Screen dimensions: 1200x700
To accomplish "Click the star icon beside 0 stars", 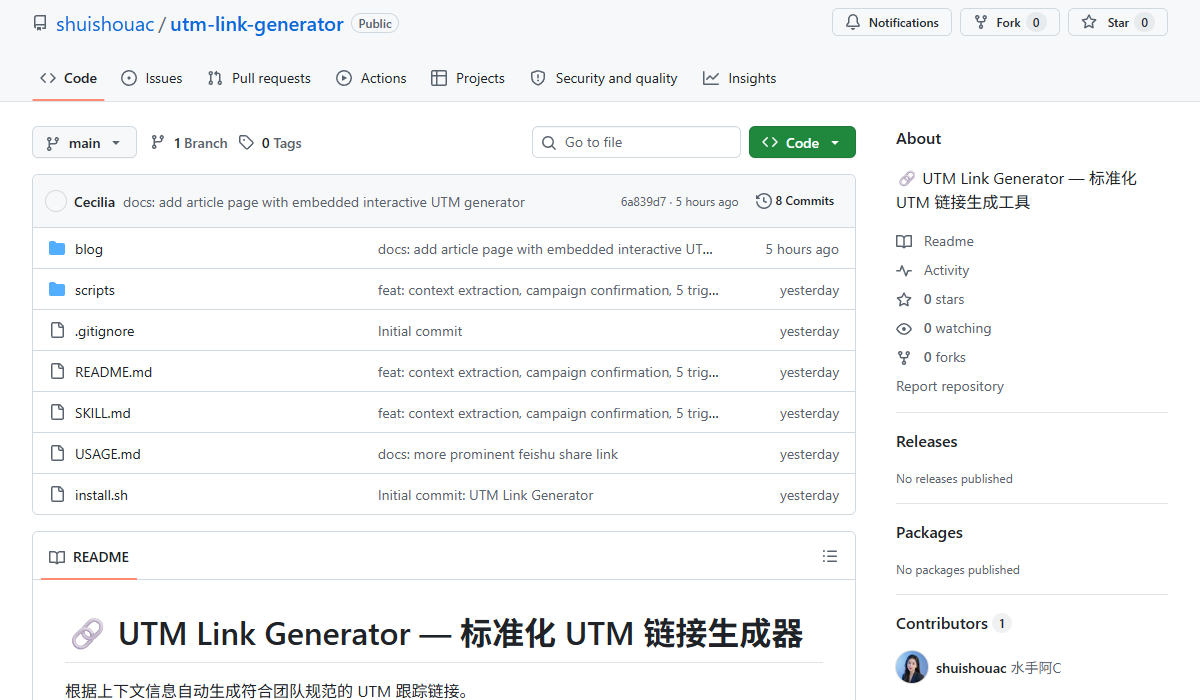I will coord(904,299).
